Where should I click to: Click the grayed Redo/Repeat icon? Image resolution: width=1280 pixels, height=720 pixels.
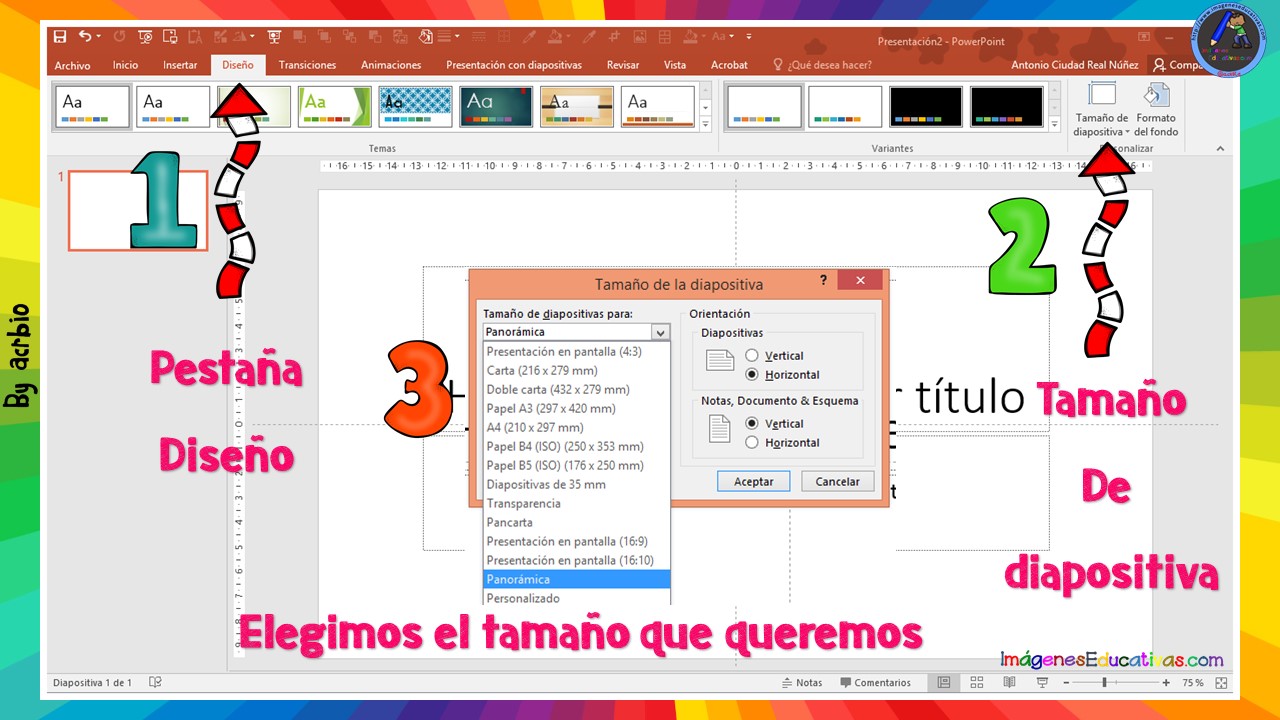pyautogui.click(x=119, y=37)
